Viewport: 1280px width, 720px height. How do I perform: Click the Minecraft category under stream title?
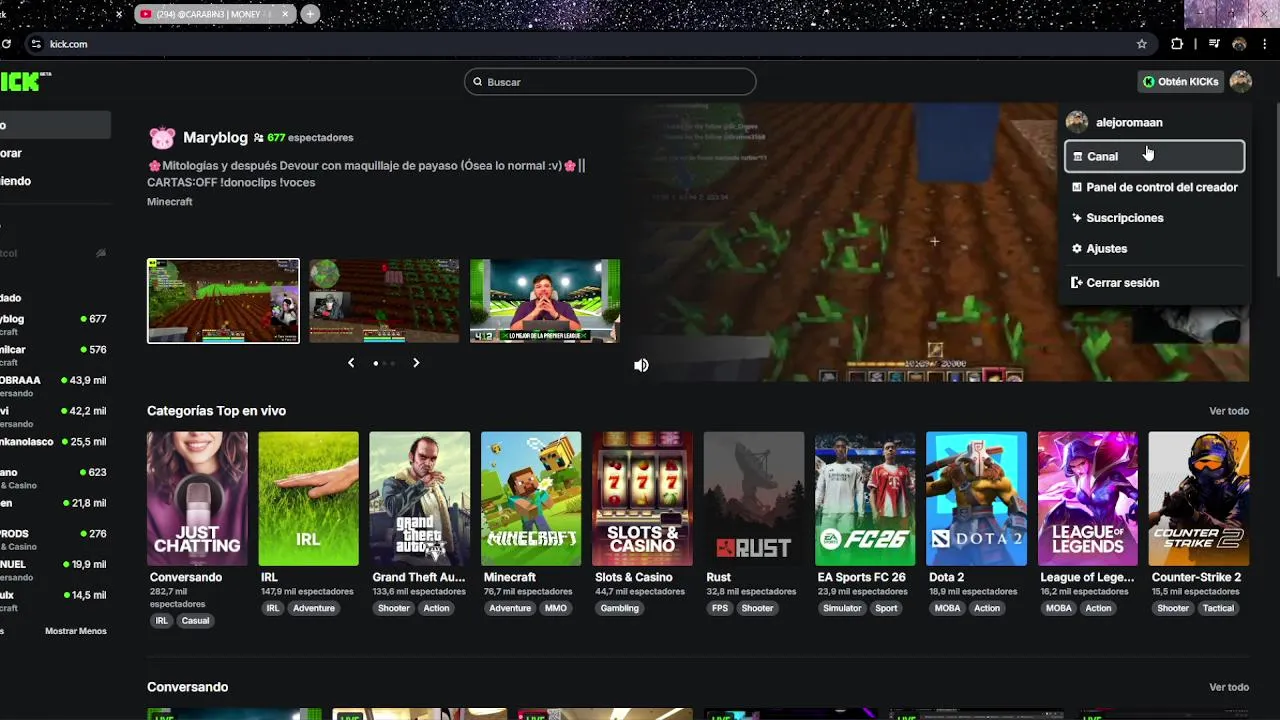[170, 202]
